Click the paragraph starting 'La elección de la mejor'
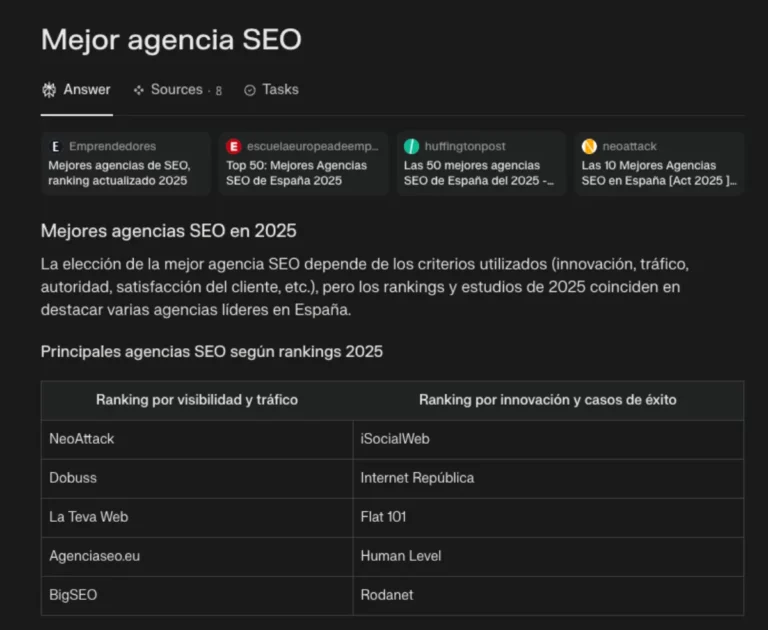 tap(365, 287)
